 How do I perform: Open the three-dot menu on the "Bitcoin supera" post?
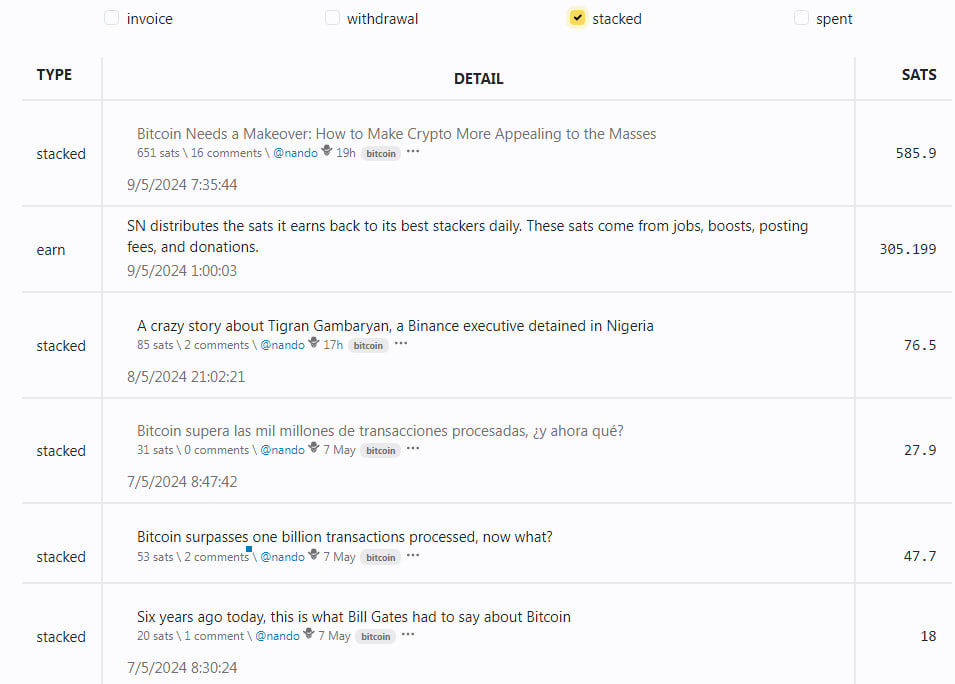[413, 449]
